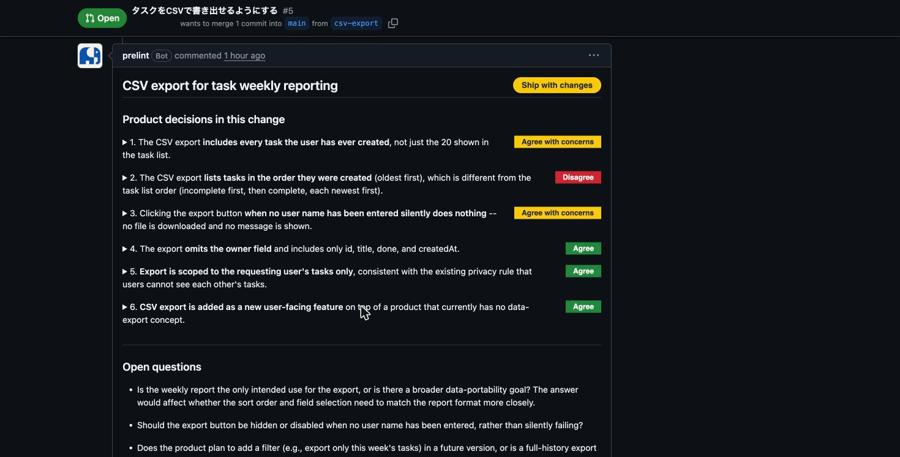Open the csv-export branch link
Image resolution: width=900 pixels, height=457 pixels.
click(356, 24)
